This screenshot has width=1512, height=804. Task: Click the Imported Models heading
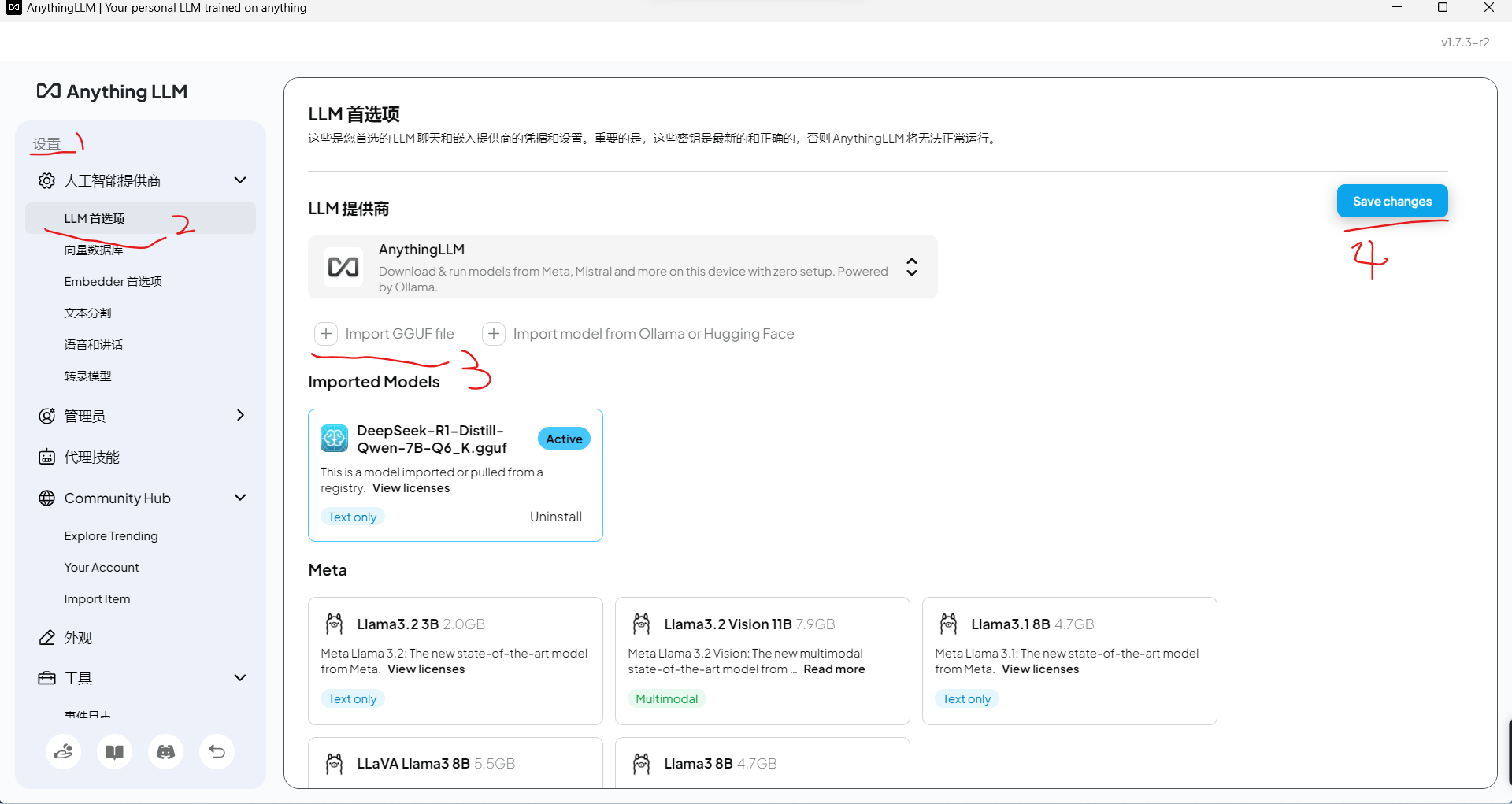(374, 382)
